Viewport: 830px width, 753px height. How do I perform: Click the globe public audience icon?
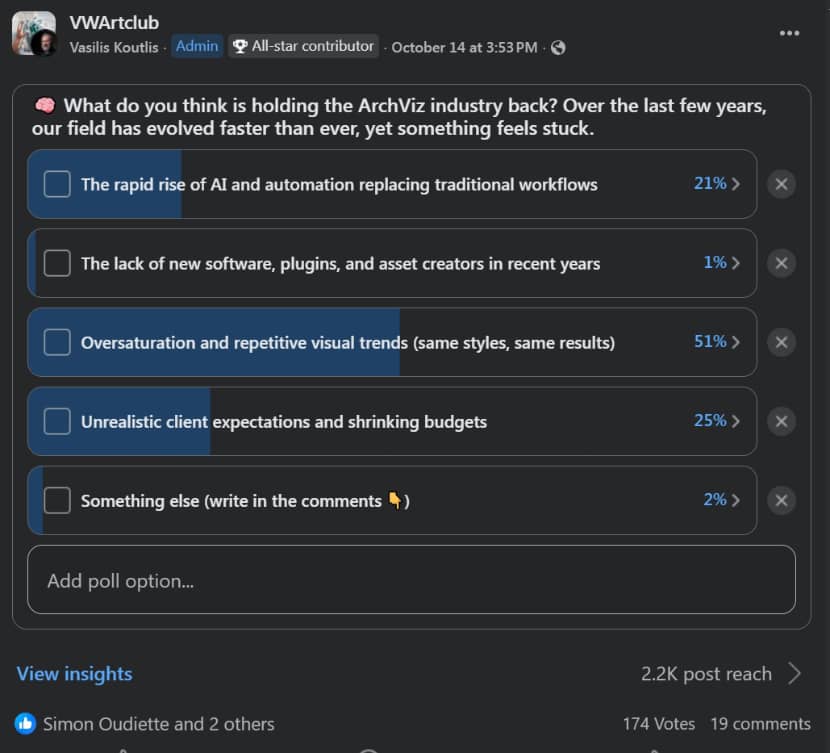(558, 47)
